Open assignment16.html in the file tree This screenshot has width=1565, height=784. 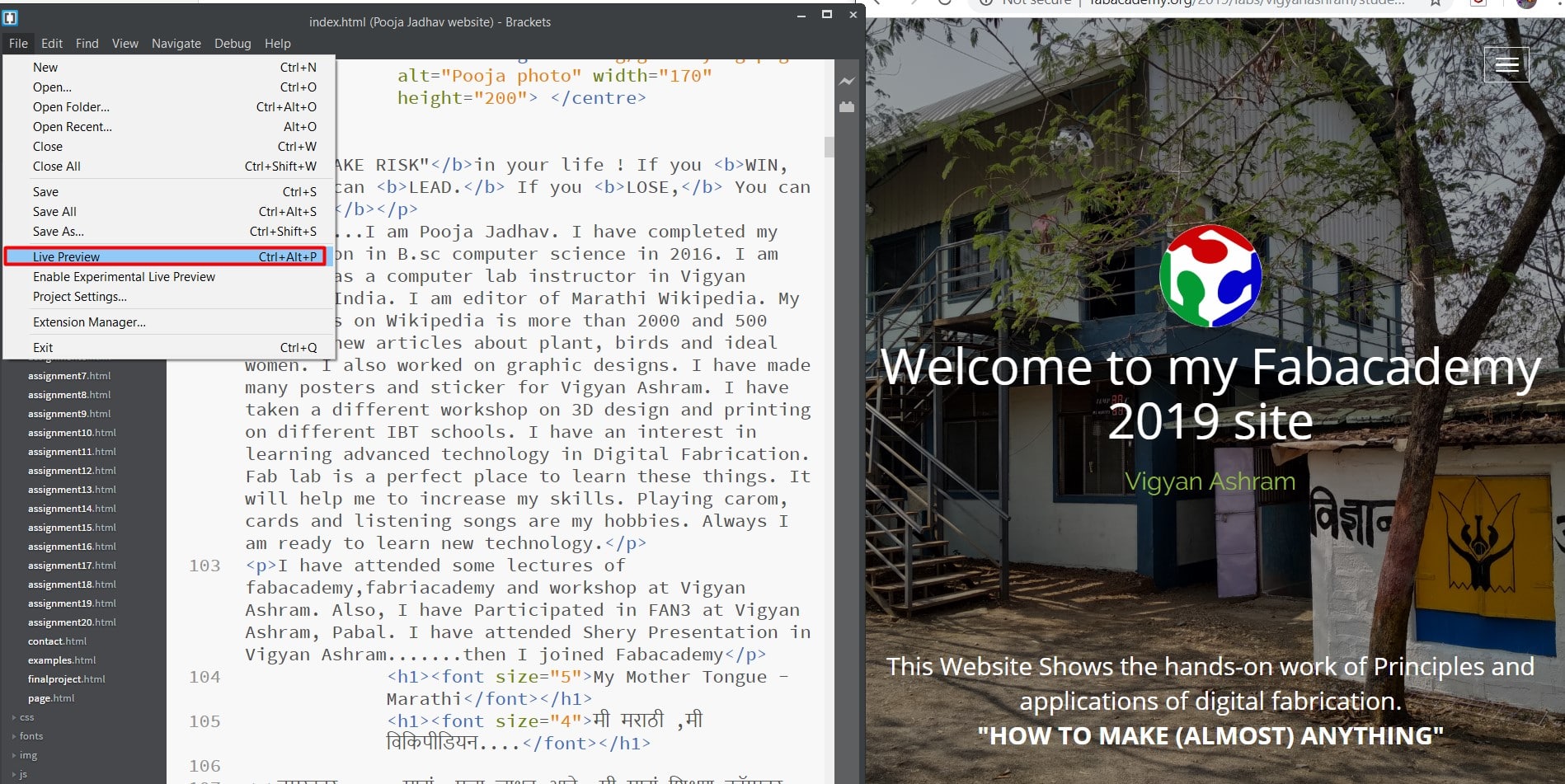click(72, 547)
